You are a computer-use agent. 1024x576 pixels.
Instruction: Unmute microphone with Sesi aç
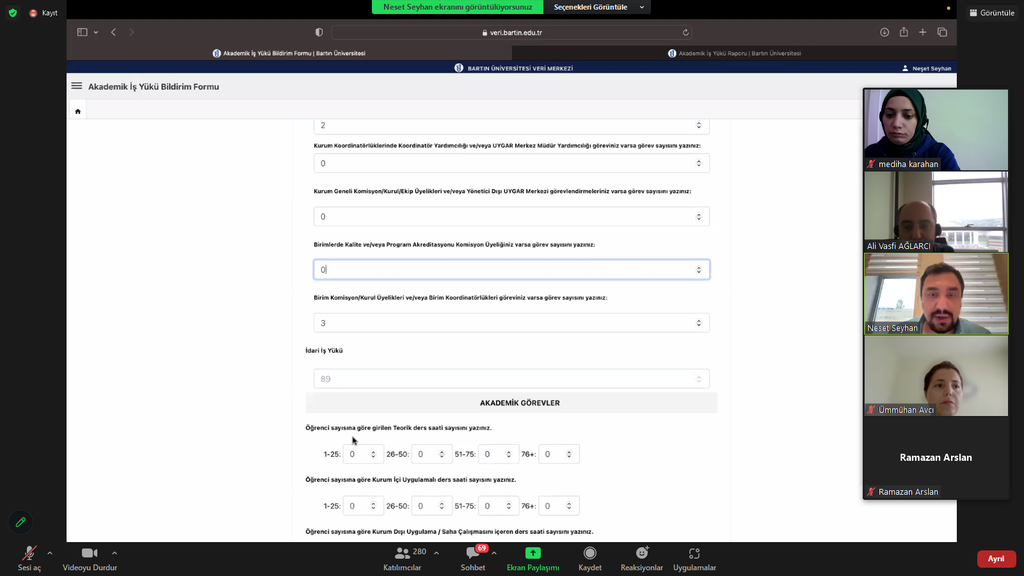pos(30,553)
